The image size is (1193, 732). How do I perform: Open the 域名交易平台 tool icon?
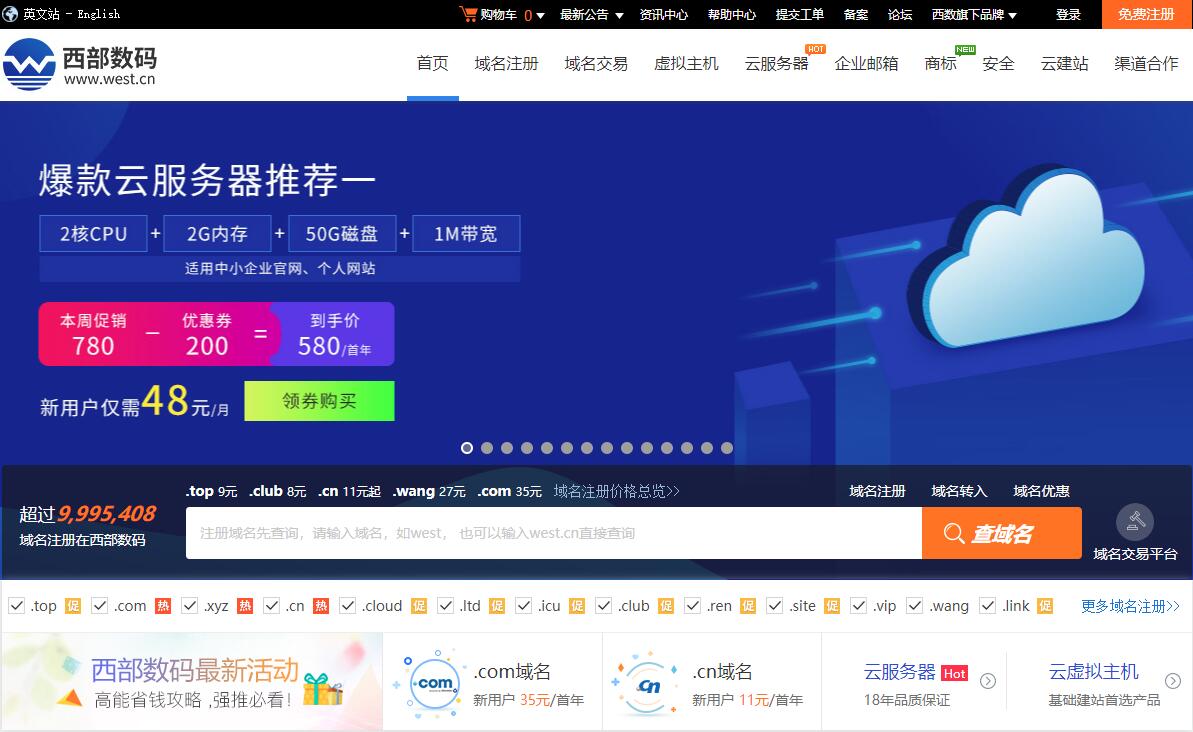click(1135, 521)
